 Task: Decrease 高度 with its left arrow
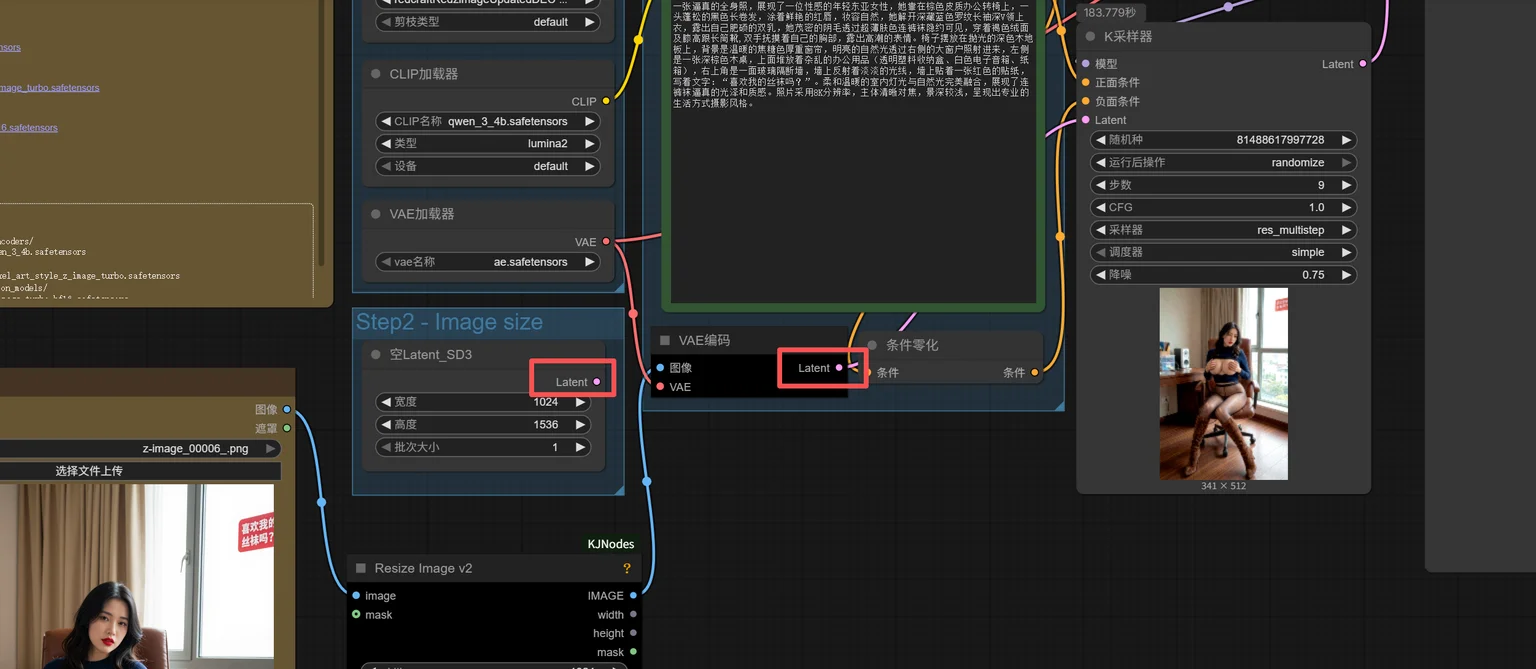click(x=386, y=424)
